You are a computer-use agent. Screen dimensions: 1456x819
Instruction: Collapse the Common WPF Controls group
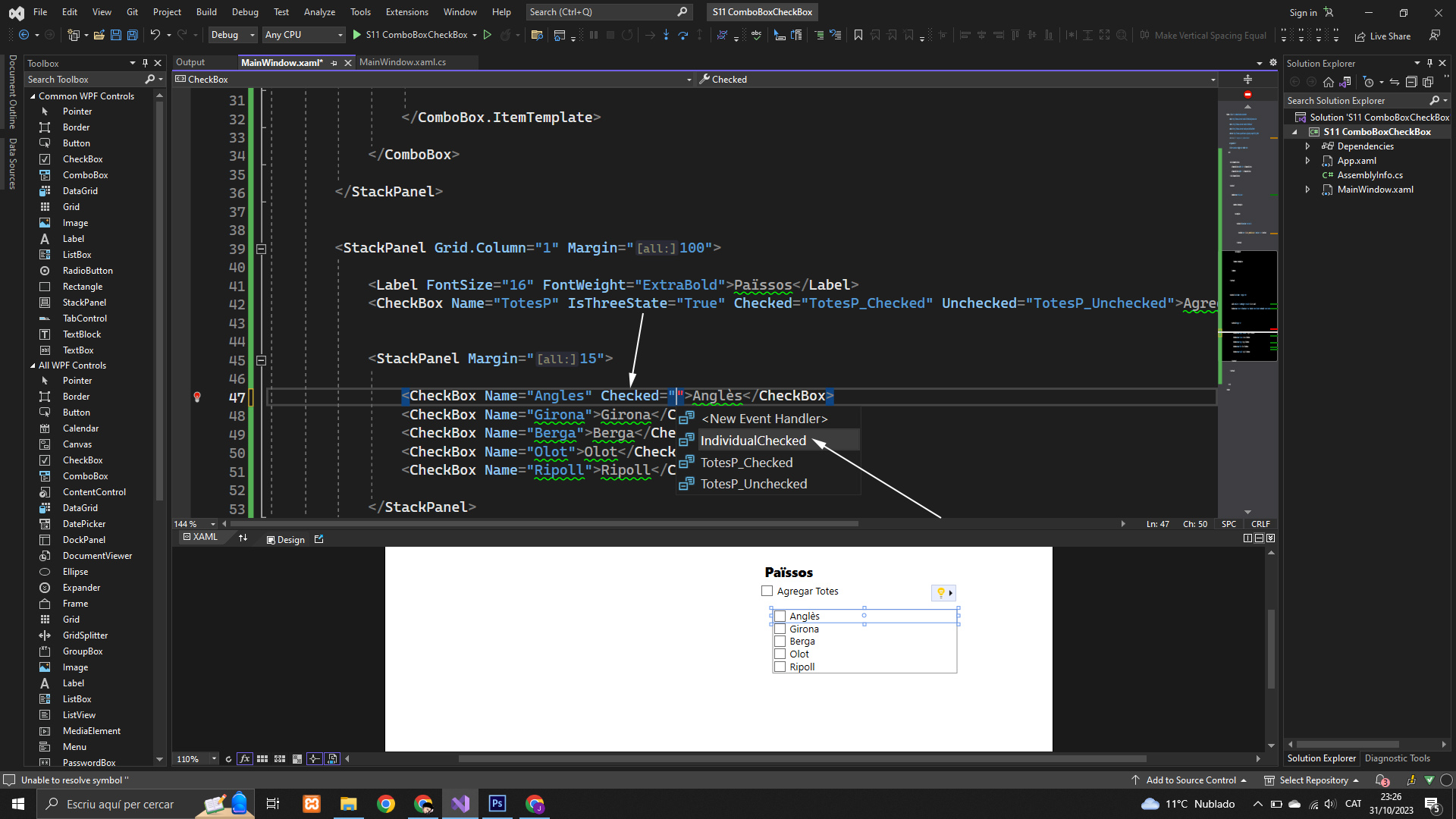point(33,96)
